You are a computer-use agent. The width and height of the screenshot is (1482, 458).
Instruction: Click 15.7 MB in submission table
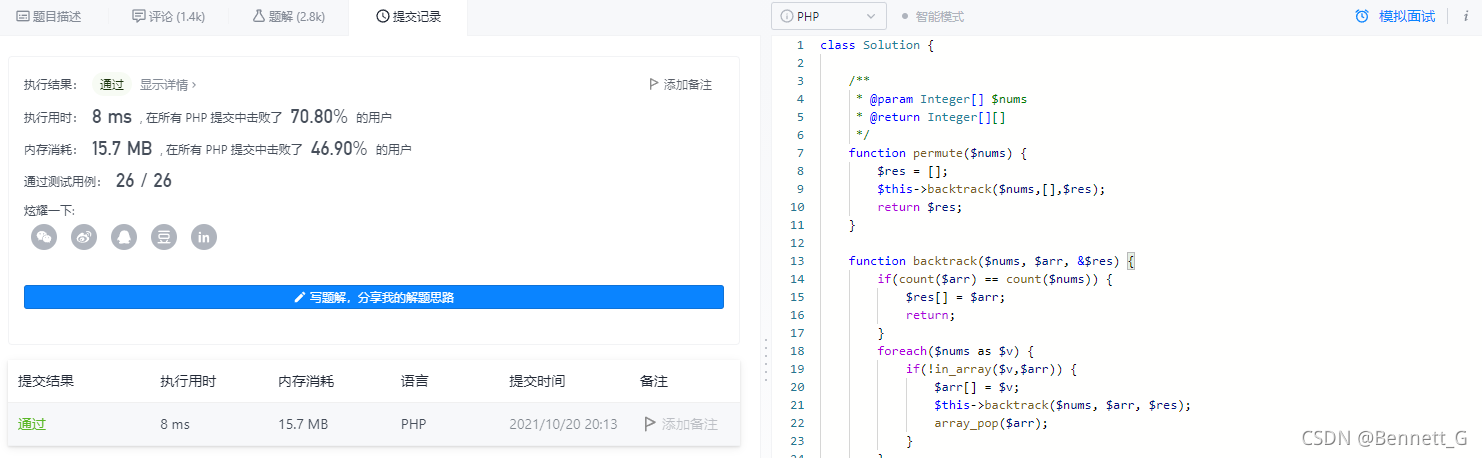[x=303, y=424]
